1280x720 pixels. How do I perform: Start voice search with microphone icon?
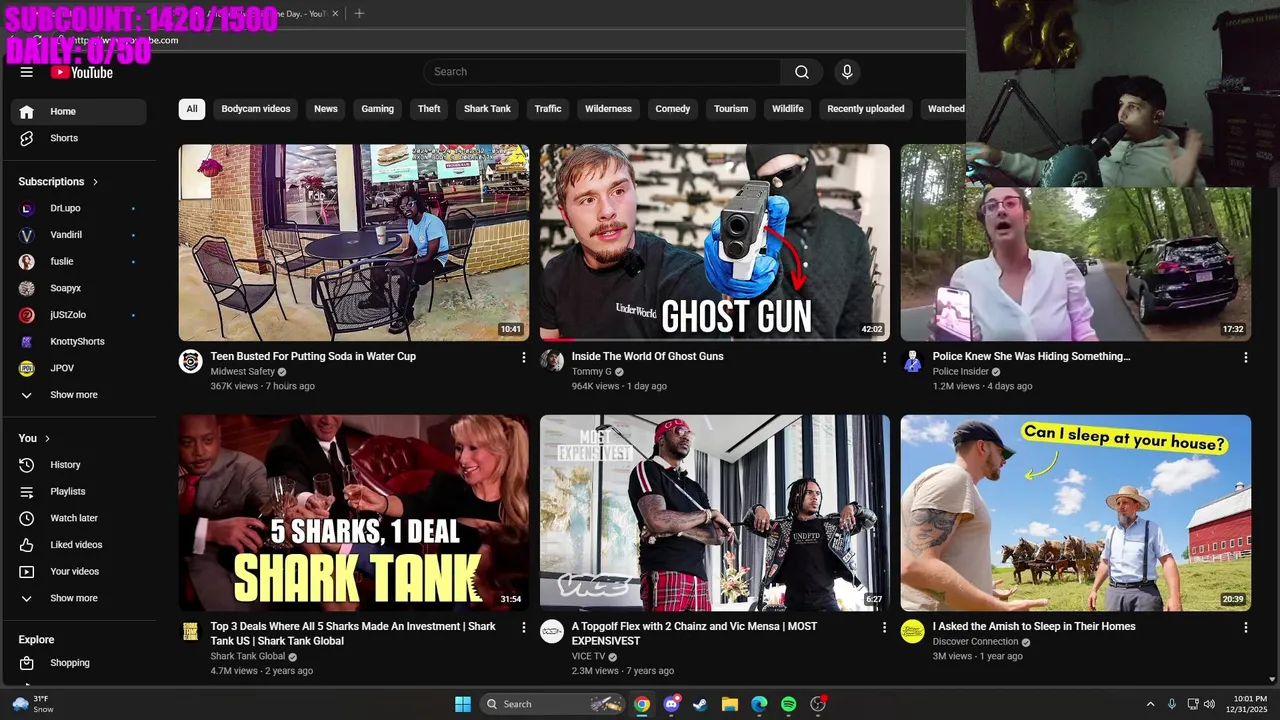click(x=847, y=72)
